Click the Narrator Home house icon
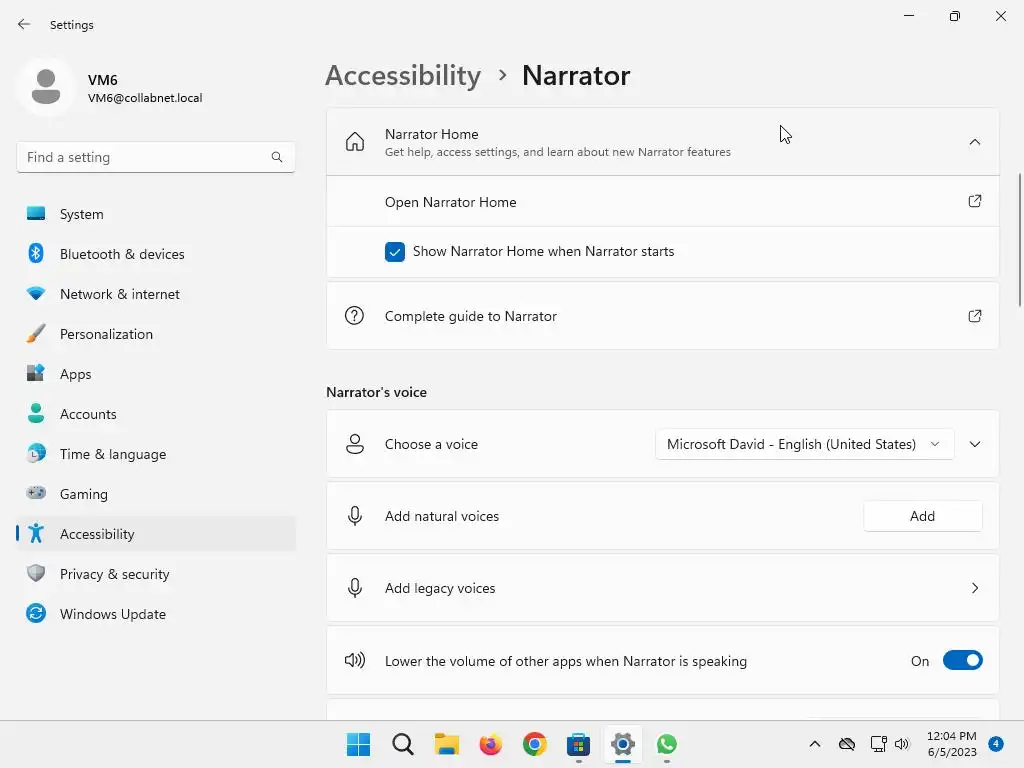The height and width of the screenshot is (768, 1024). pyautogui.click(x=355, y=142)
